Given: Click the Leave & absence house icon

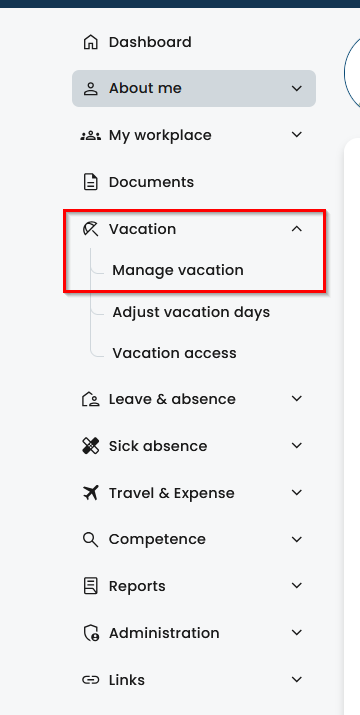Looking at the screenshot, I should 90,399.
